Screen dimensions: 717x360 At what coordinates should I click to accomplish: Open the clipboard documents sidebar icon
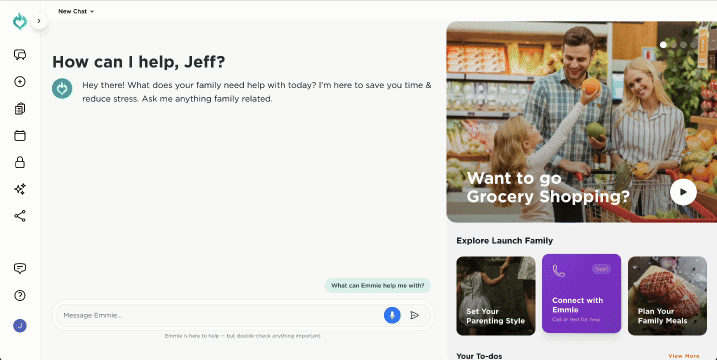tap(20, 108)
